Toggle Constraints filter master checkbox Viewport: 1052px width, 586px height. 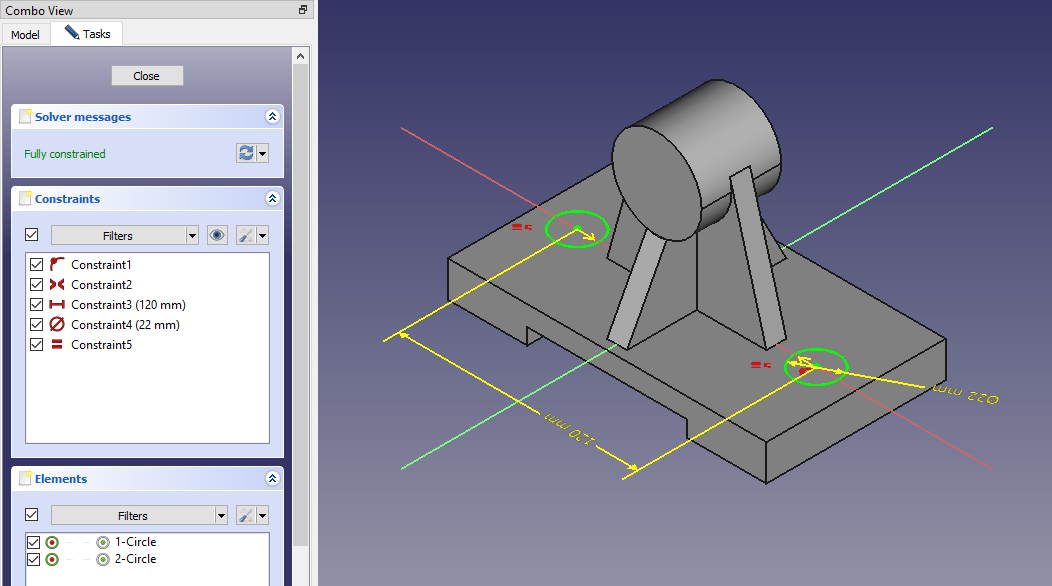(31, 235)
